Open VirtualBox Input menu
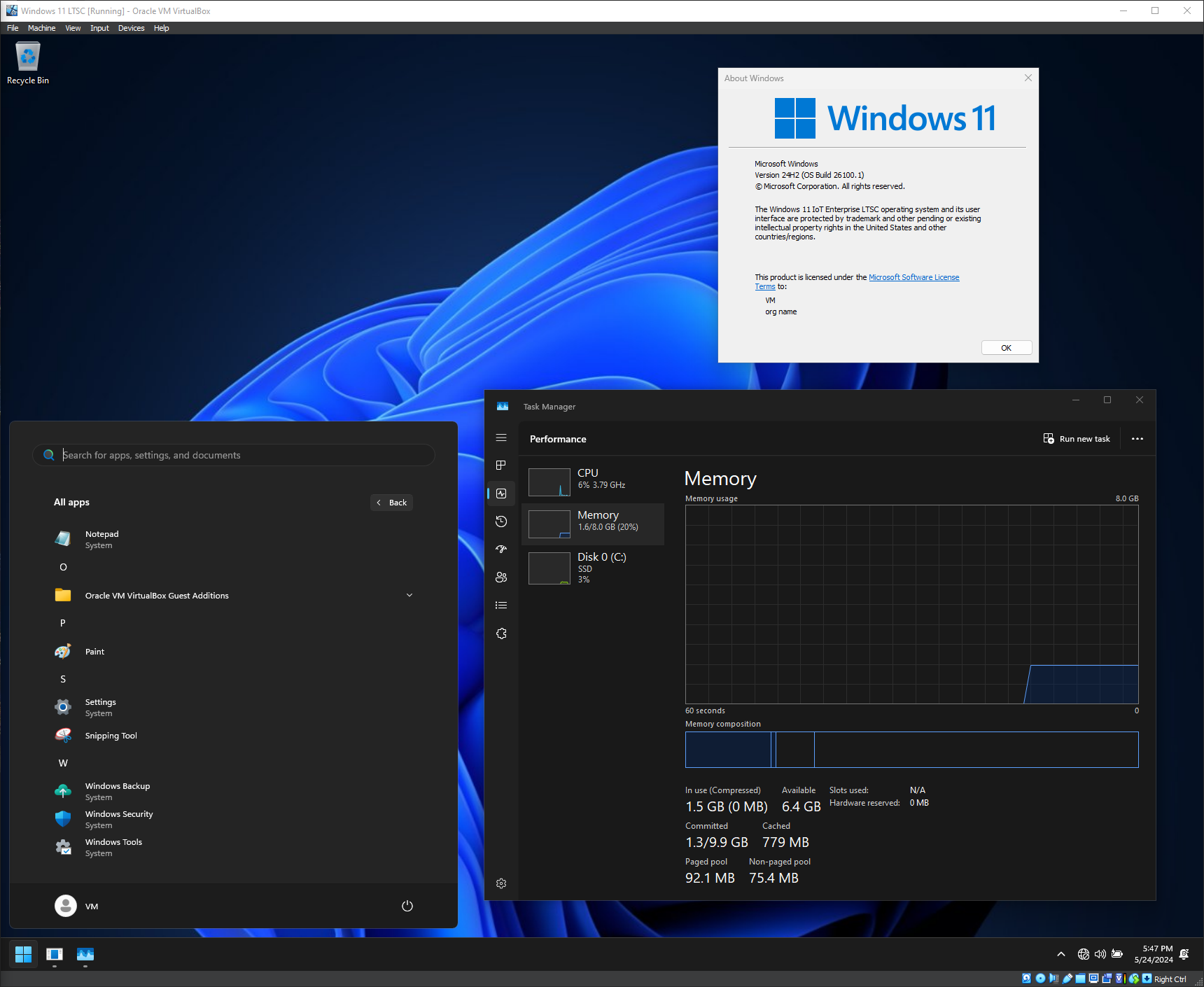The width and height of the screenshot is (1204, 987). (x=99, y=28)
